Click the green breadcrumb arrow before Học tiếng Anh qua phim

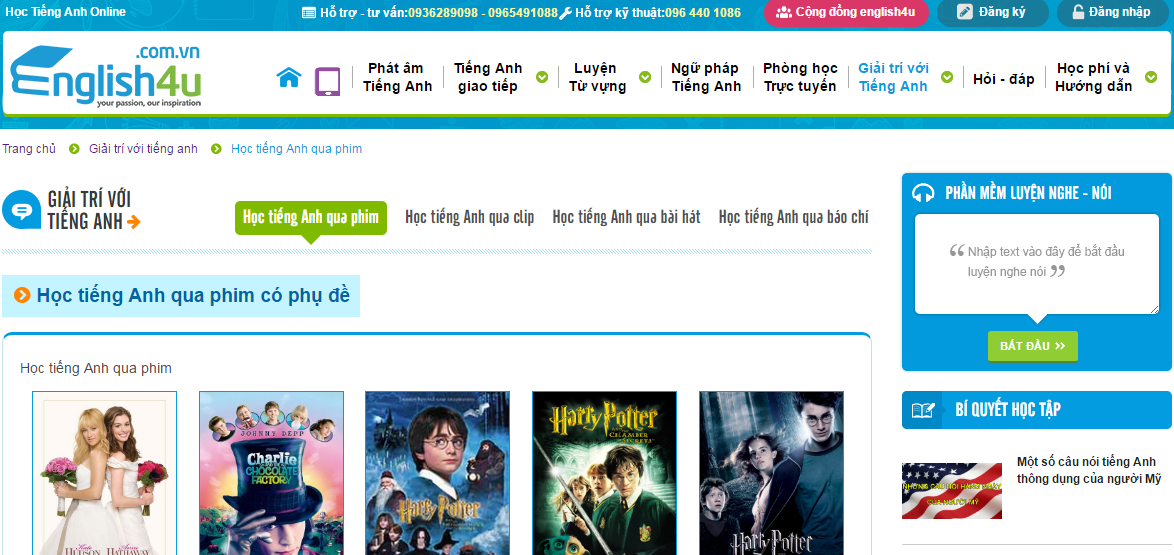(x=216, y=149)
